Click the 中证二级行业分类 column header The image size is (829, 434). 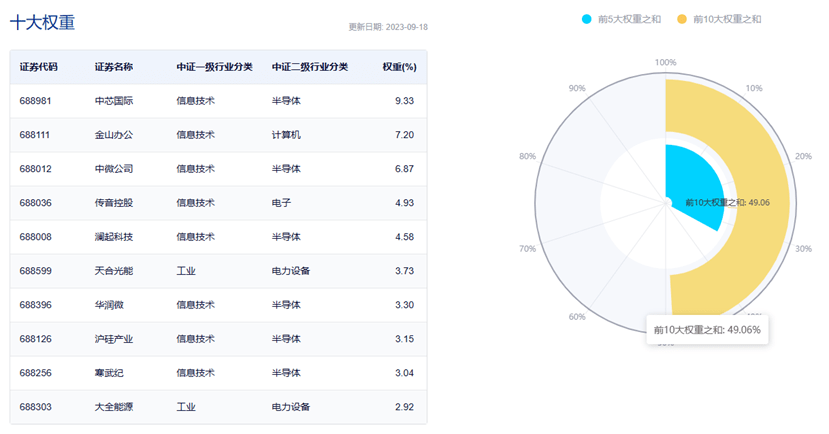pos(310,67)
